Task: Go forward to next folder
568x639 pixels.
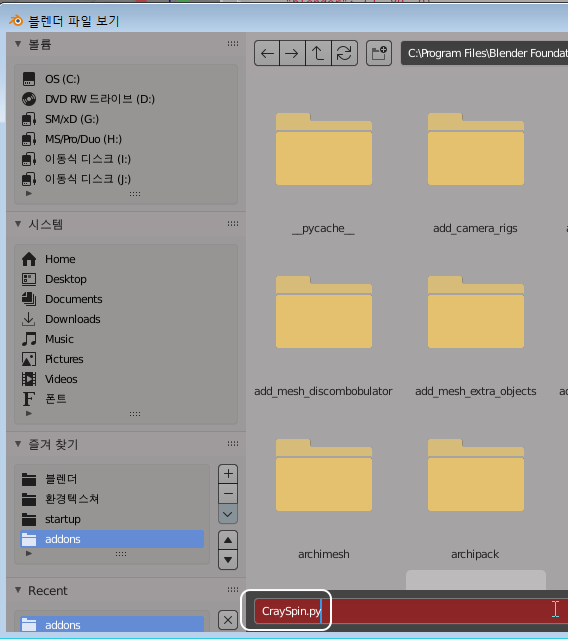Action: (x=292, y=53)
